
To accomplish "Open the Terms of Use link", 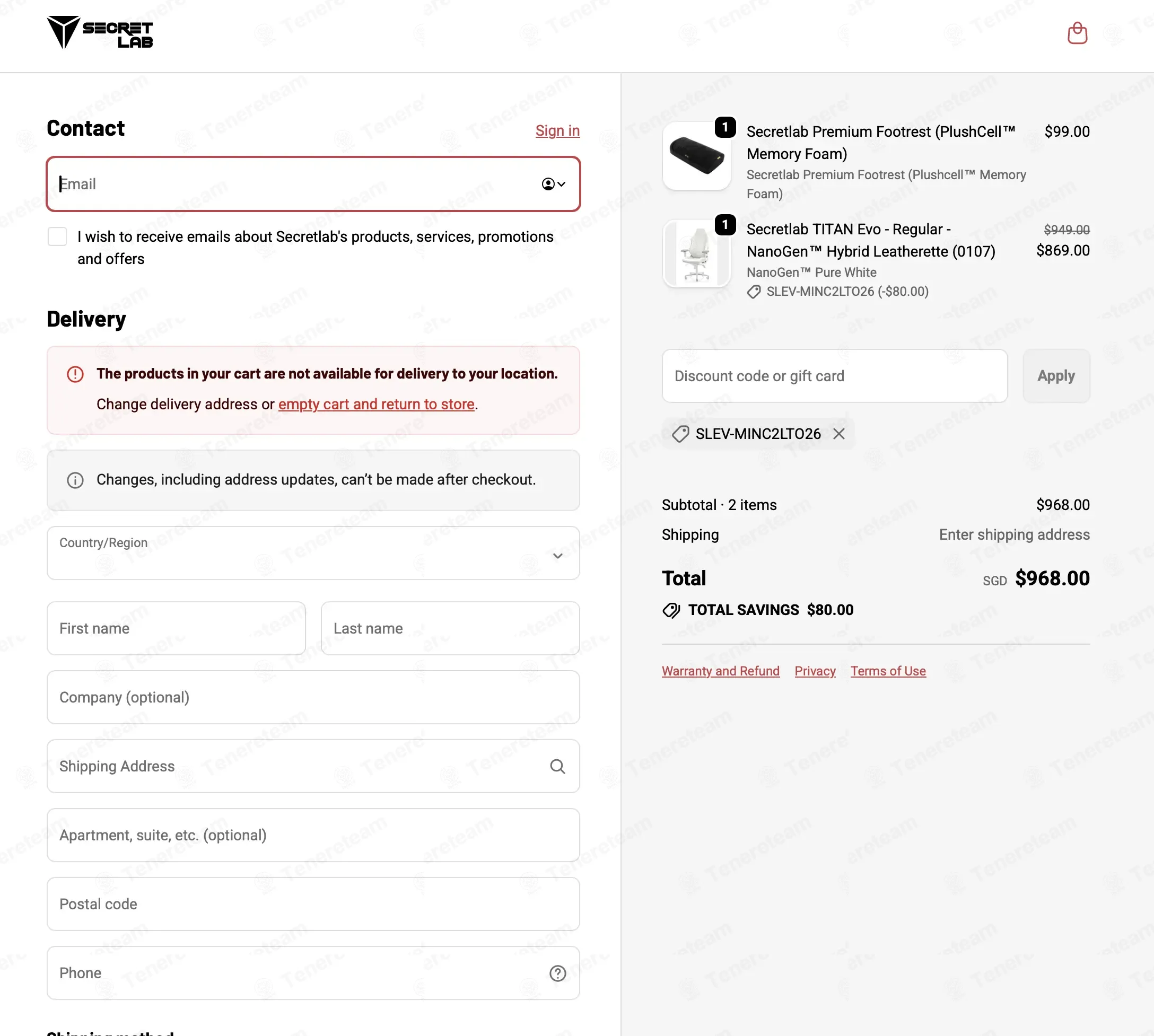I will 888,671.
